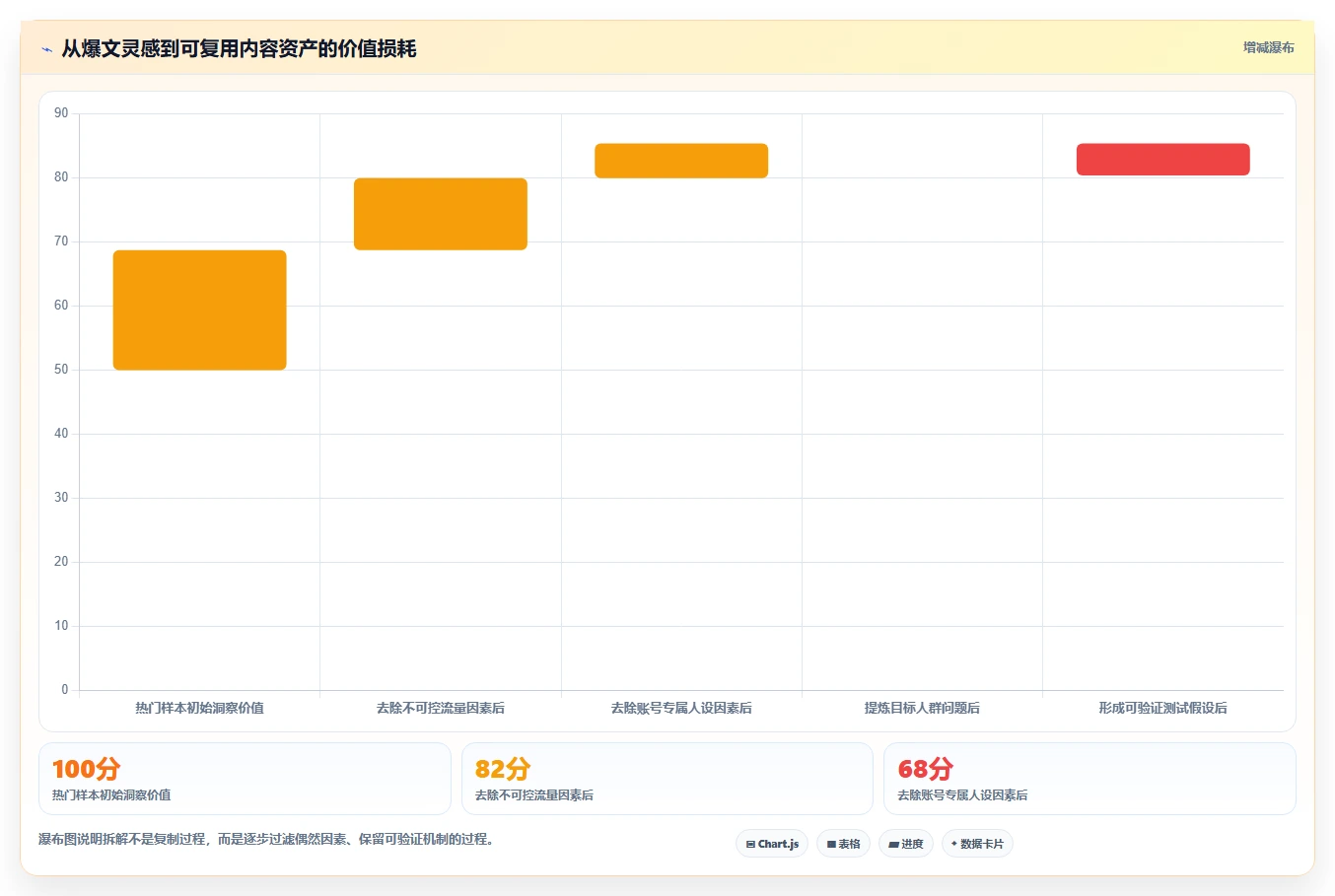
Task: Click the 100分 data card
Action: click(x=245, y=779)
